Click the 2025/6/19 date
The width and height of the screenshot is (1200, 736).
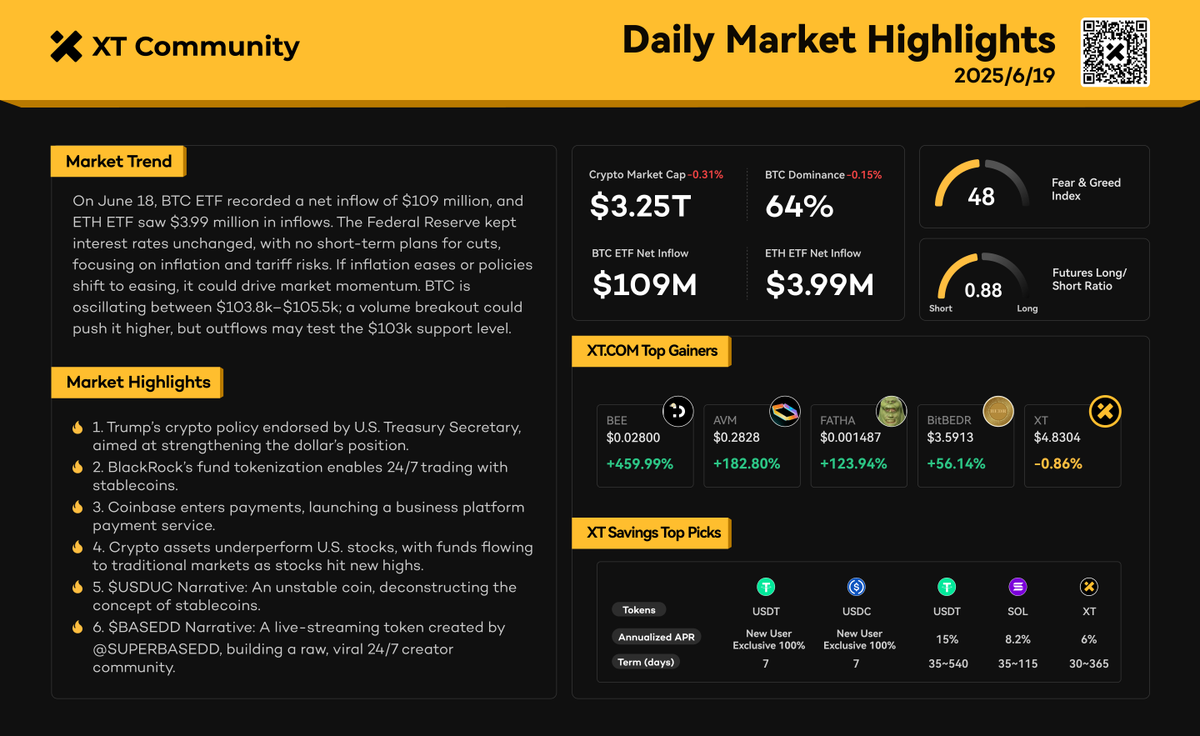click(1004, 77)
